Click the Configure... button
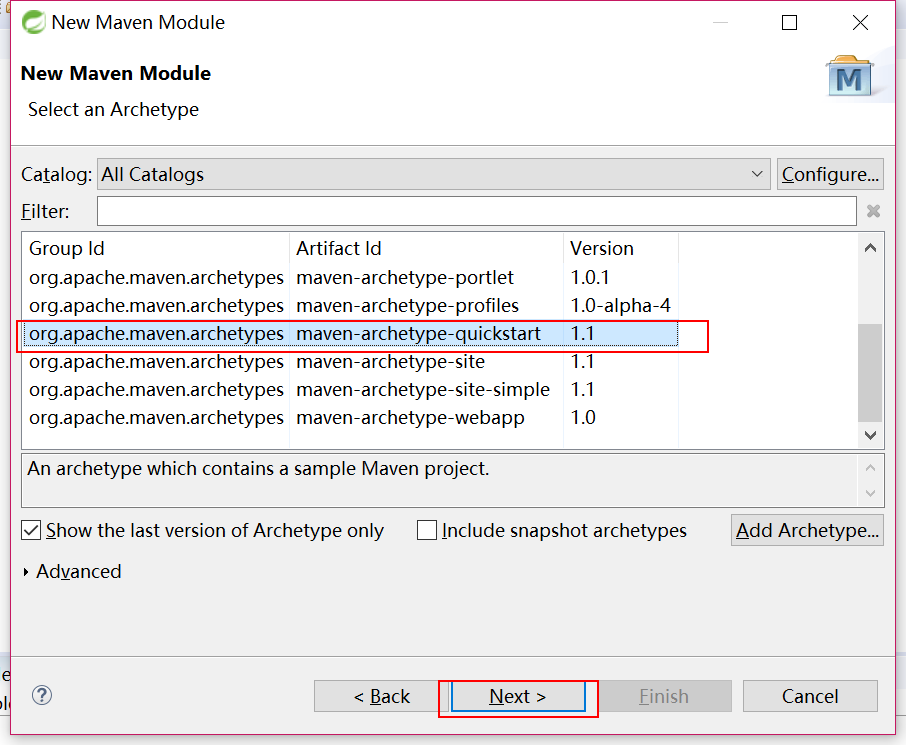The height and width of the screenshot is (745, 906). point(830,174)
